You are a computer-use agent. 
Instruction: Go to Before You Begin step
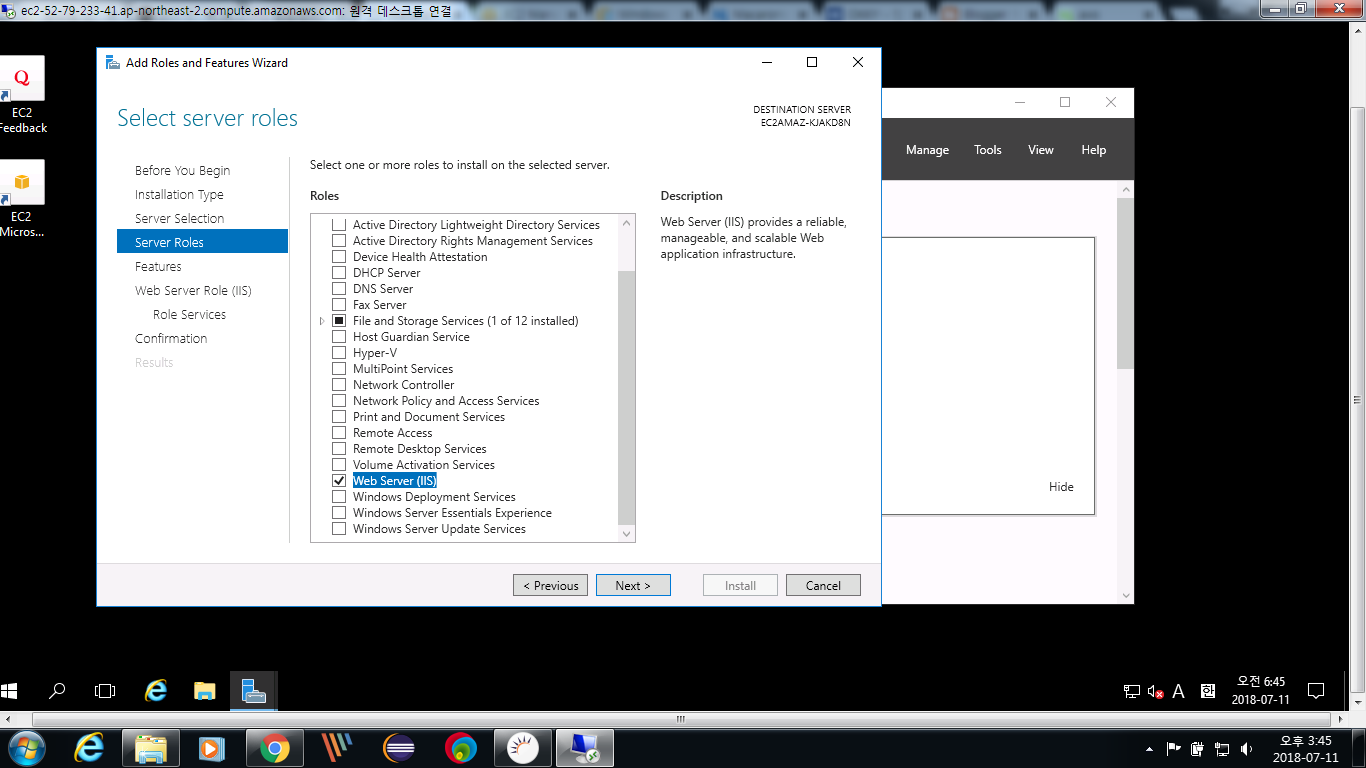[x=183, y=171]
